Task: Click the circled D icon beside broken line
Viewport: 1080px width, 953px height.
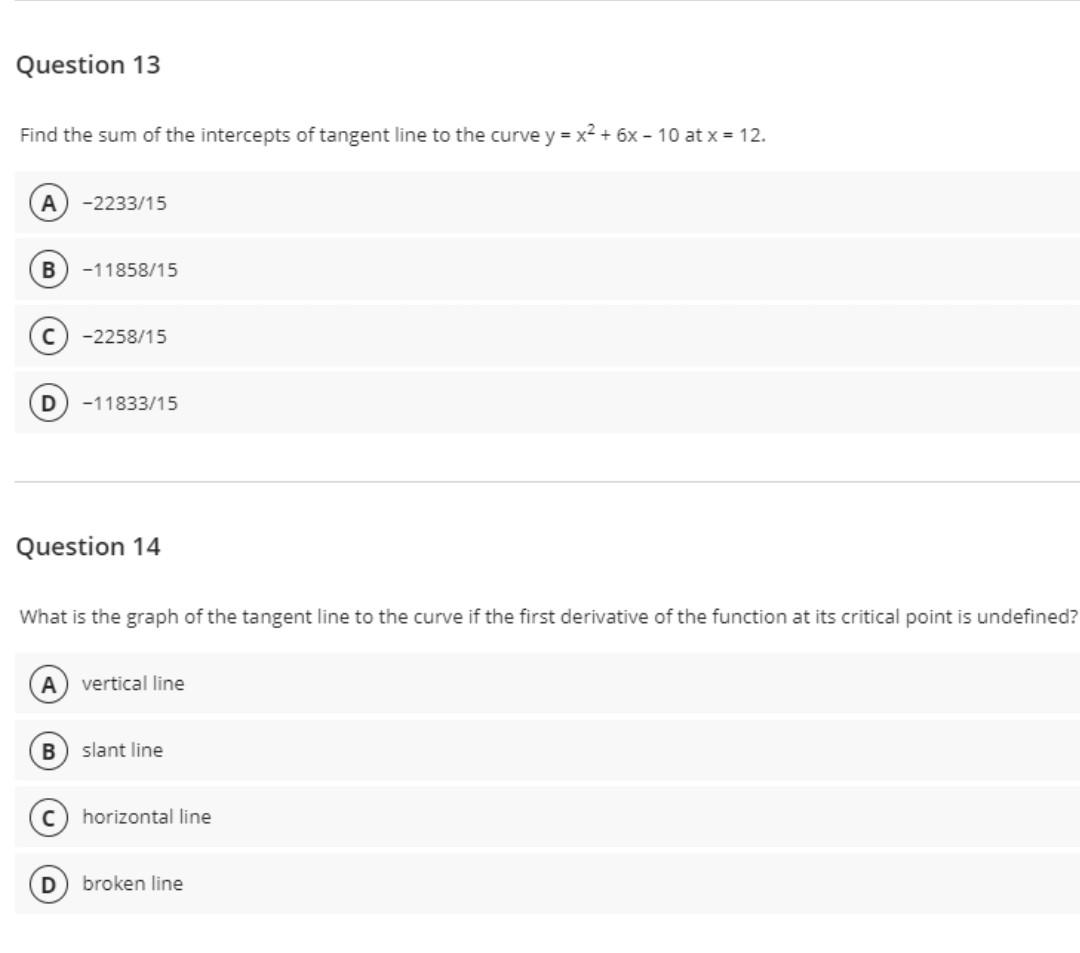Action: click(x=46, y=883)
